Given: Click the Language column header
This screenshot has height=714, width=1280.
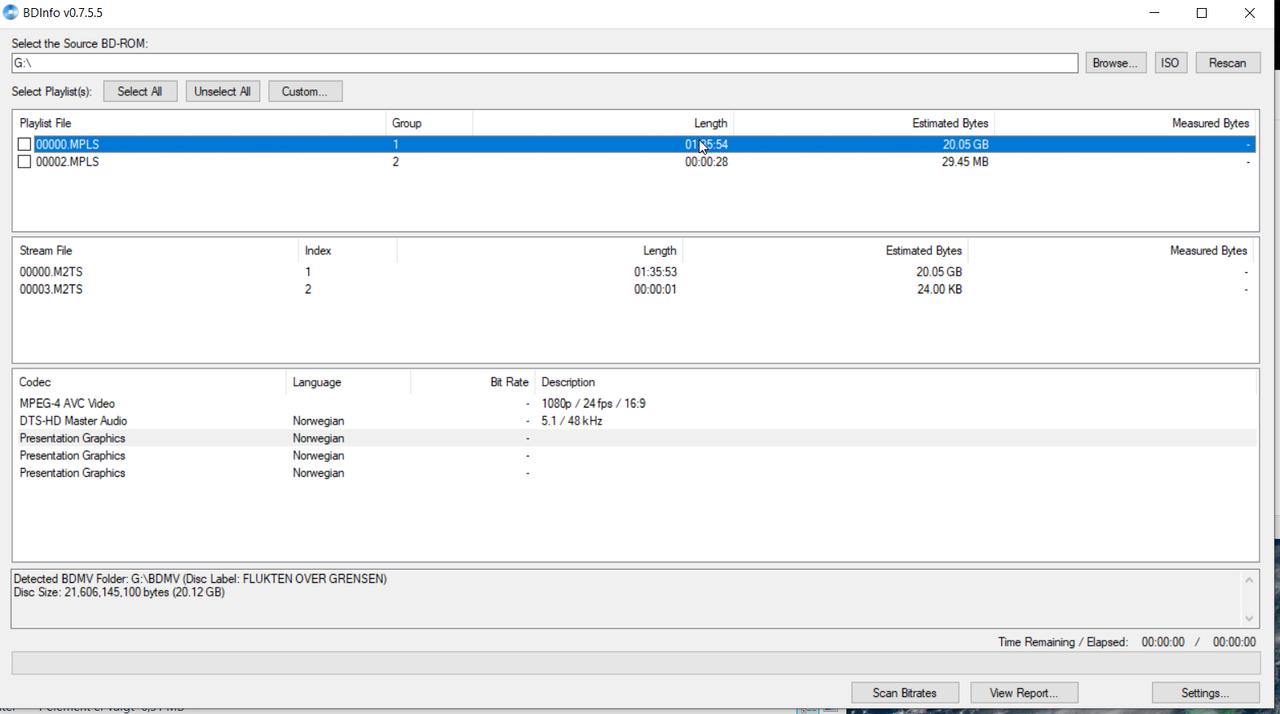Looking at the screenshot, I should (348, 382).
